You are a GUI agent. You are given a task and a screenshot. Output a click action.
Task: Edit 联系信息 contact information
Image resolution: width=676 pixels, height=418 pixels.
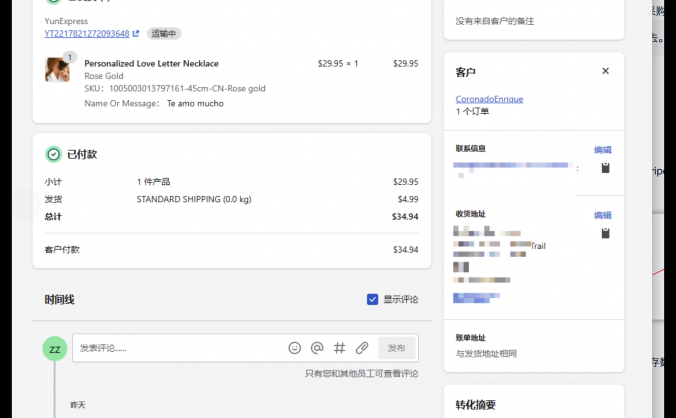tap(602, 150)
